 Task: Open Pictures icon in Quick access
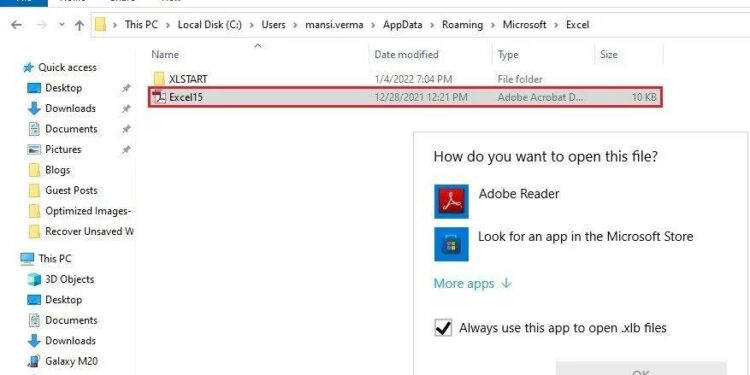pyautogui.click(x=34, y=150)
